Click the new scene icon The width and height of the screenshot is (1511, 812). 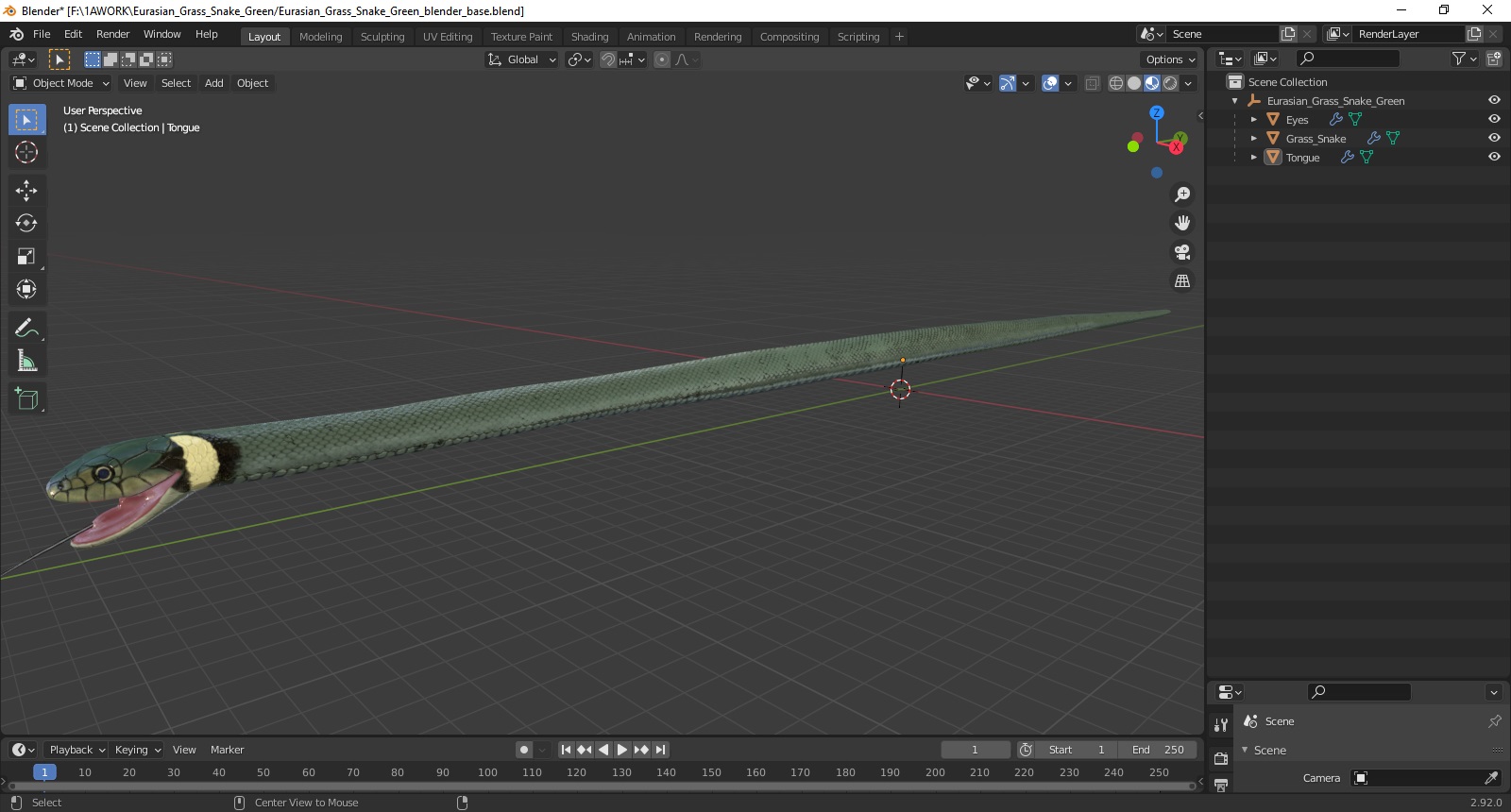[1288, 34]
